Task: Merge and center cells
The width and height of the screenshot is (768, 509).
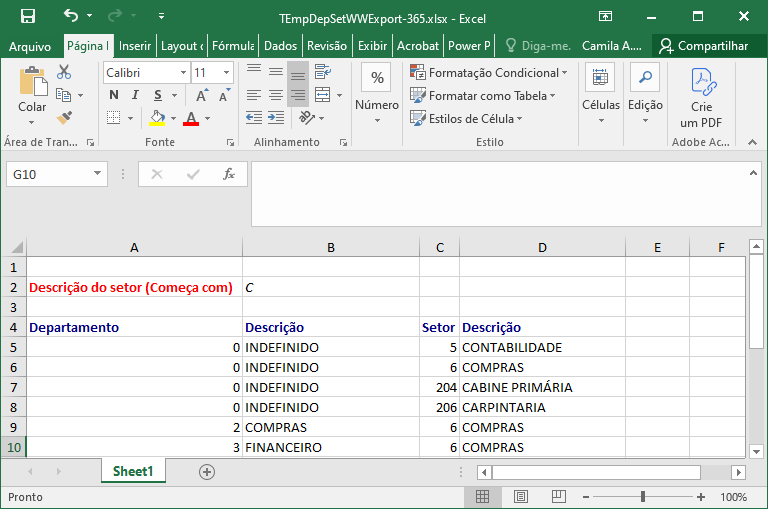Action: [x=323, y=95]
